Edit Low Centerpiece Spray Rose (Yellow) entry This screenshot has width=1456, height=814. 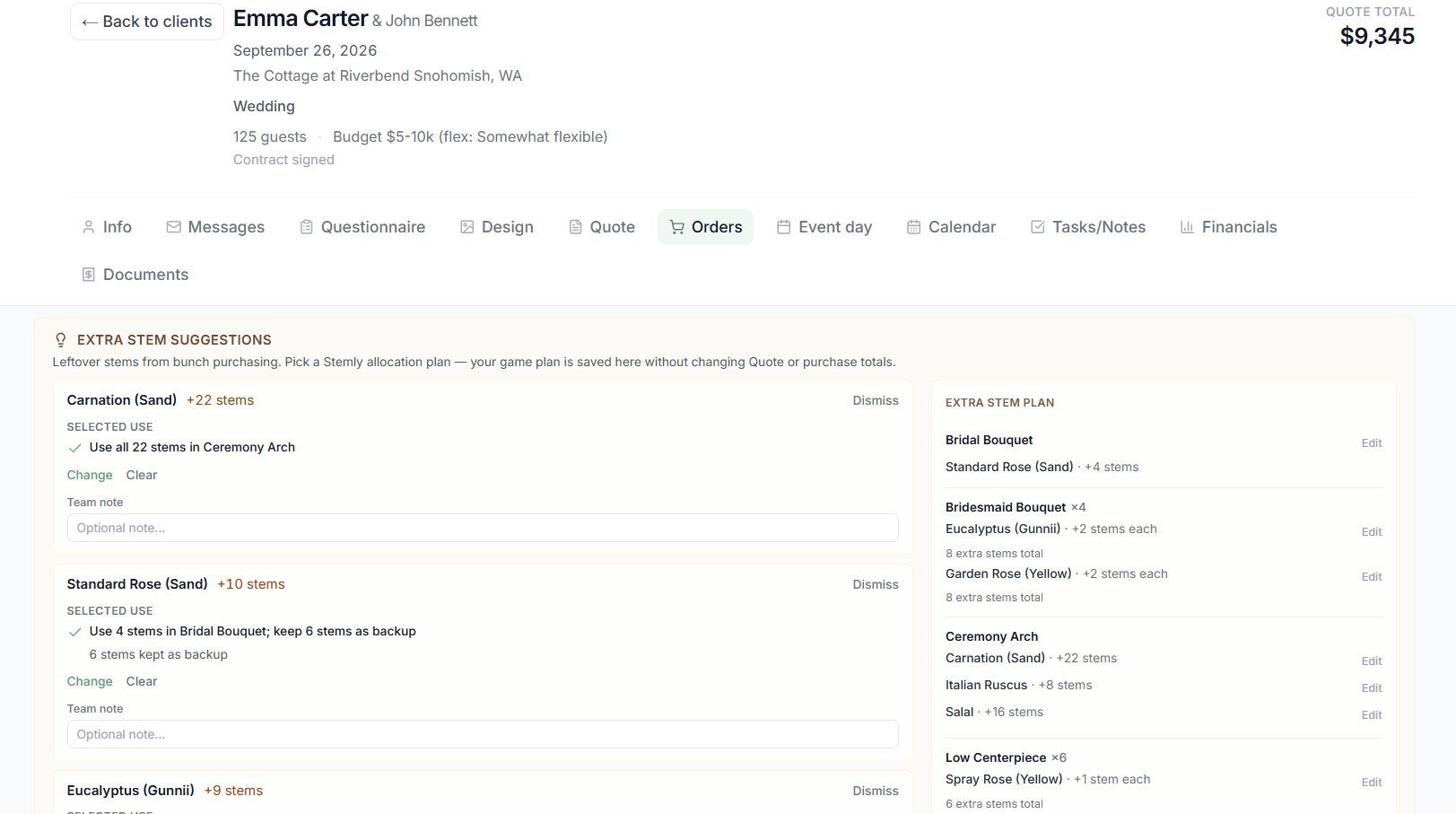(1372, 783)
